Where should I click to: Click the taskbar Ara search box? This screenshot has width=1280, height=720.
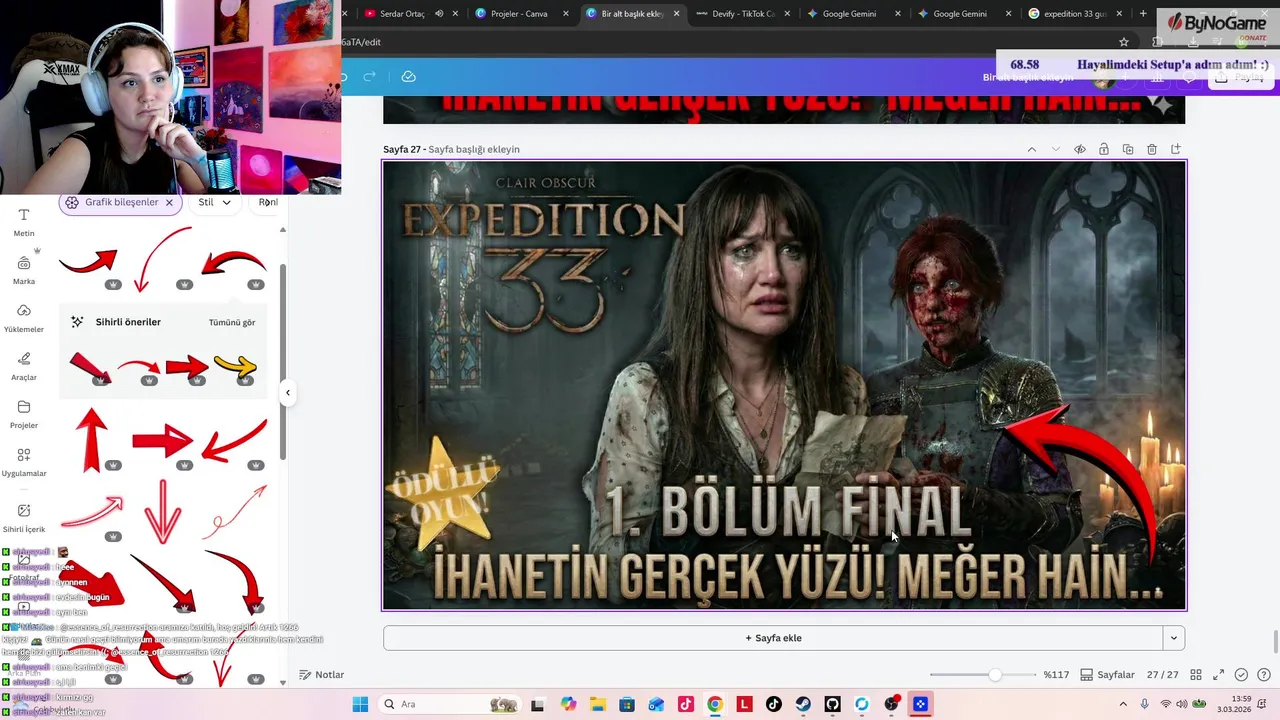[449, 704]
